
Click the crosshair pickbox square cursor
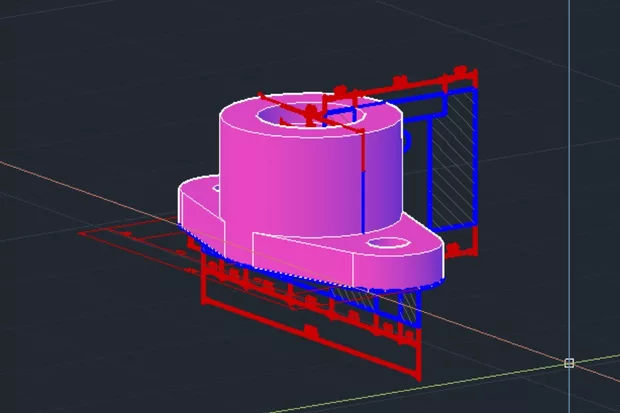click(569, 363)
